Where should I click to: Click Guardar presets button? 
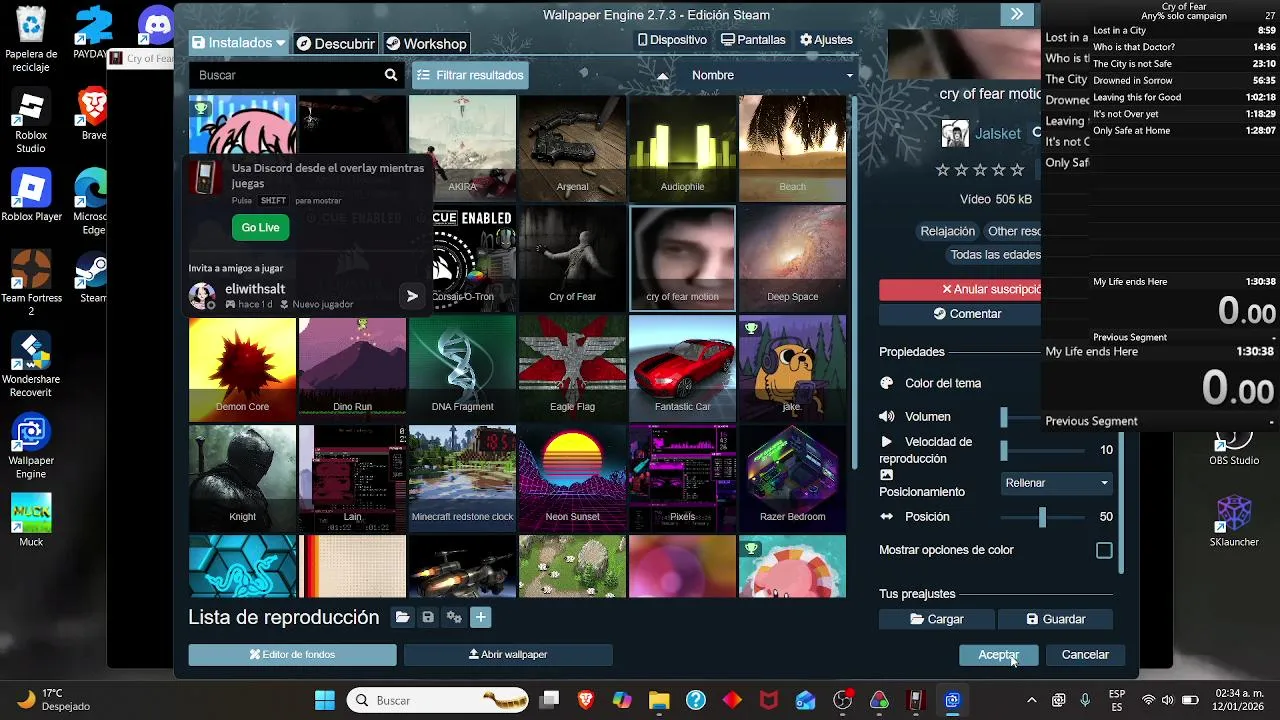[1056, 619]
